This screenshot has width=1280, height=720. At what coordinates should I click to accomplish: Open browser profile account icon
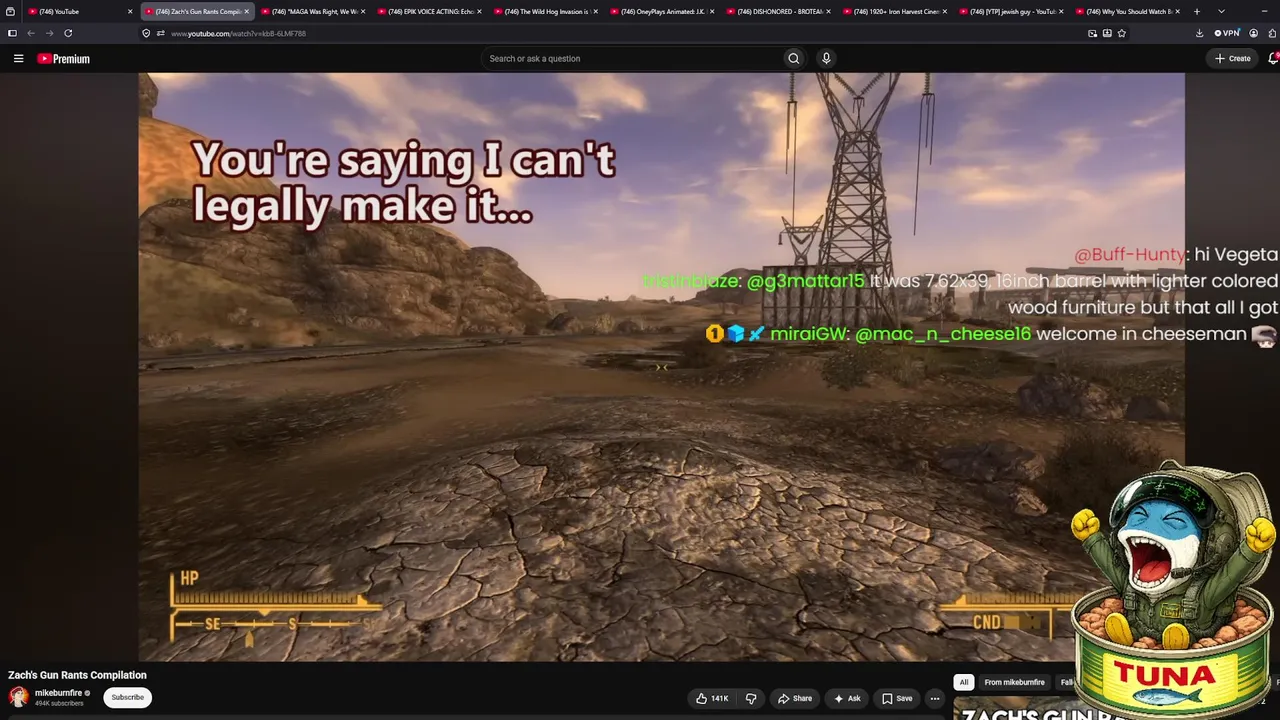1254,33
